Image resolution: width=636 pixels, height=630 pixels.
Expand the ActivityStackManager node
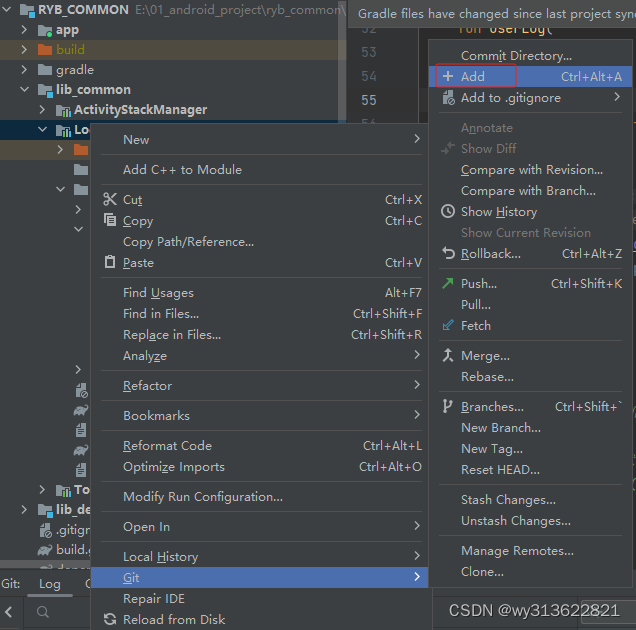coord(42,109)
